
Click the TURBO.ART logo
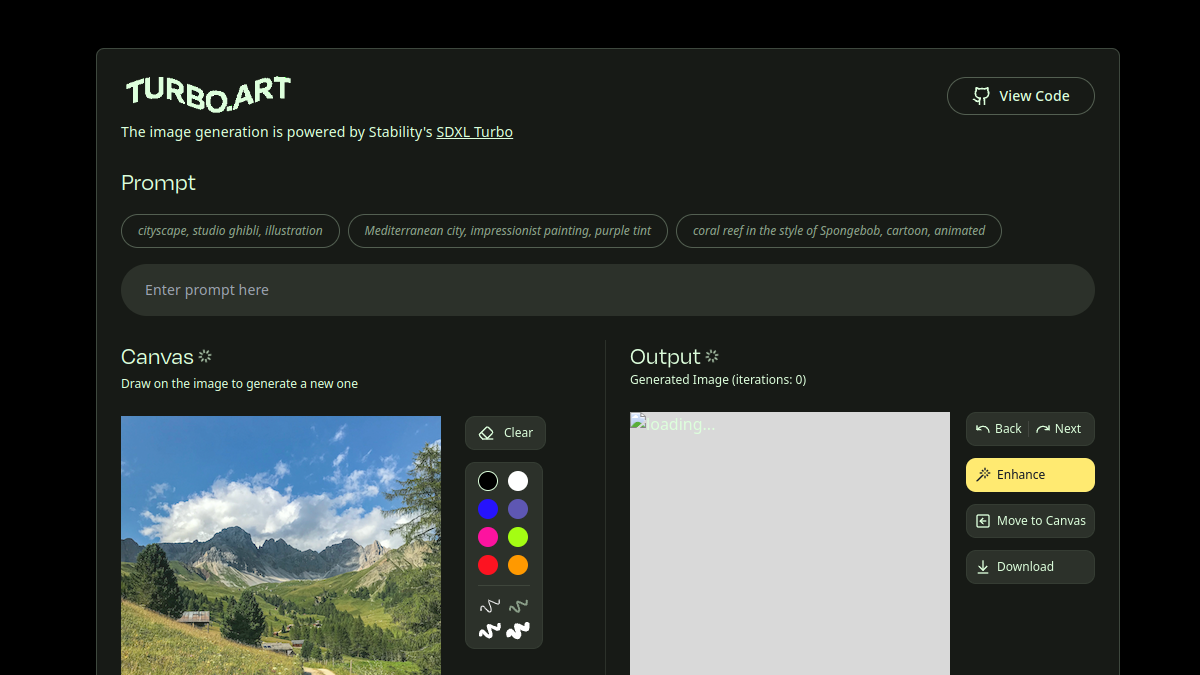point(208,94)
